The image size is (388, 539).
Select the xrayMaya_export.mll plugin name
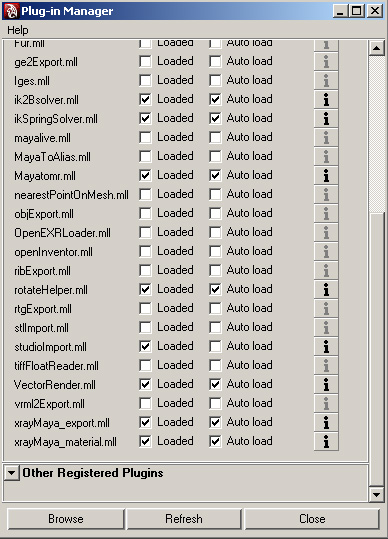coord(62,423)
